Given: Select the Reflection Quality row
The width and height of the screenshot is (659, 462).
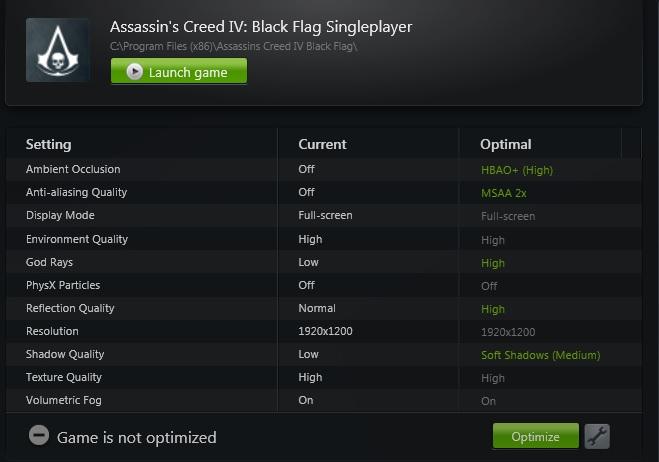Looking at the screenshot, I should pyautogui.click(x=70, y=308).
